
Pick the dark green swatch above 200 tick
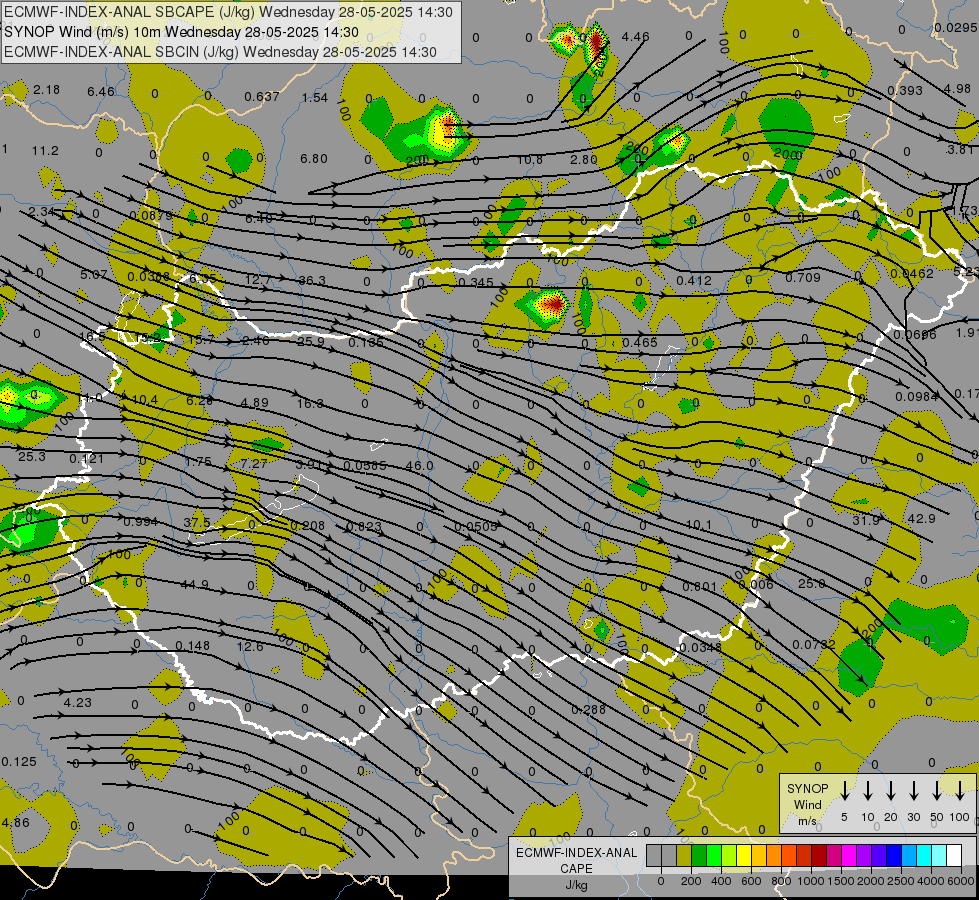tap(699, 855)
